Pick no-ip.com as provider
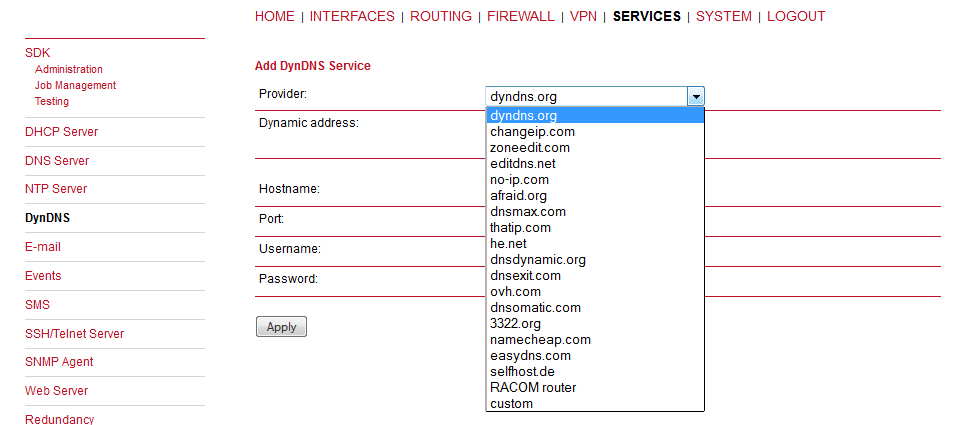Image resolution: width=965 pixels, height=425 pixels. (595, 180)
